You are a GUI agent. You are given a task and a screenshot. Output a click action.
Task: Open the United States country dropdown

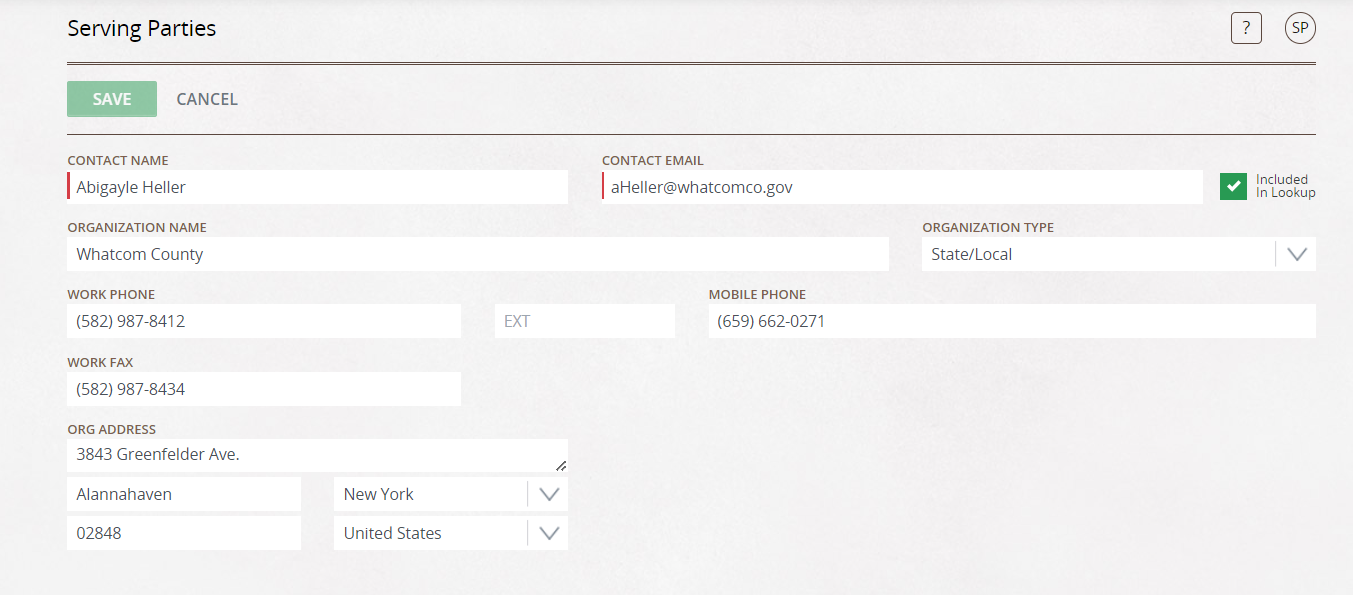pyautogui.click(x=450, y=533)
